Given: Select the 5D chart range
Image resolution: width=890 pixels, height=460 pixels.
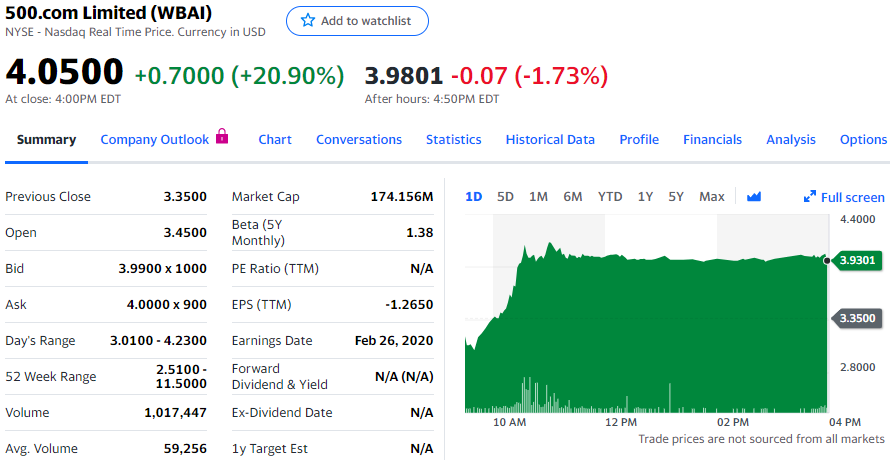Looking at the screenshot, I should tap(505, 196).
